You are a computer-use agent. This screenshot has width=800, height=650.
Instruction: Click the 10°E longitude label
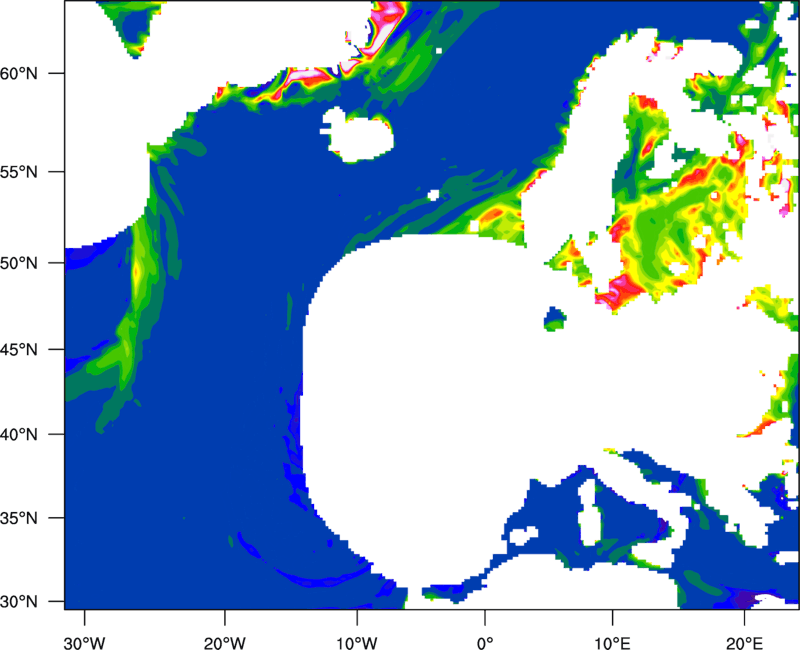pyautogui.click(x=612, y=643)
